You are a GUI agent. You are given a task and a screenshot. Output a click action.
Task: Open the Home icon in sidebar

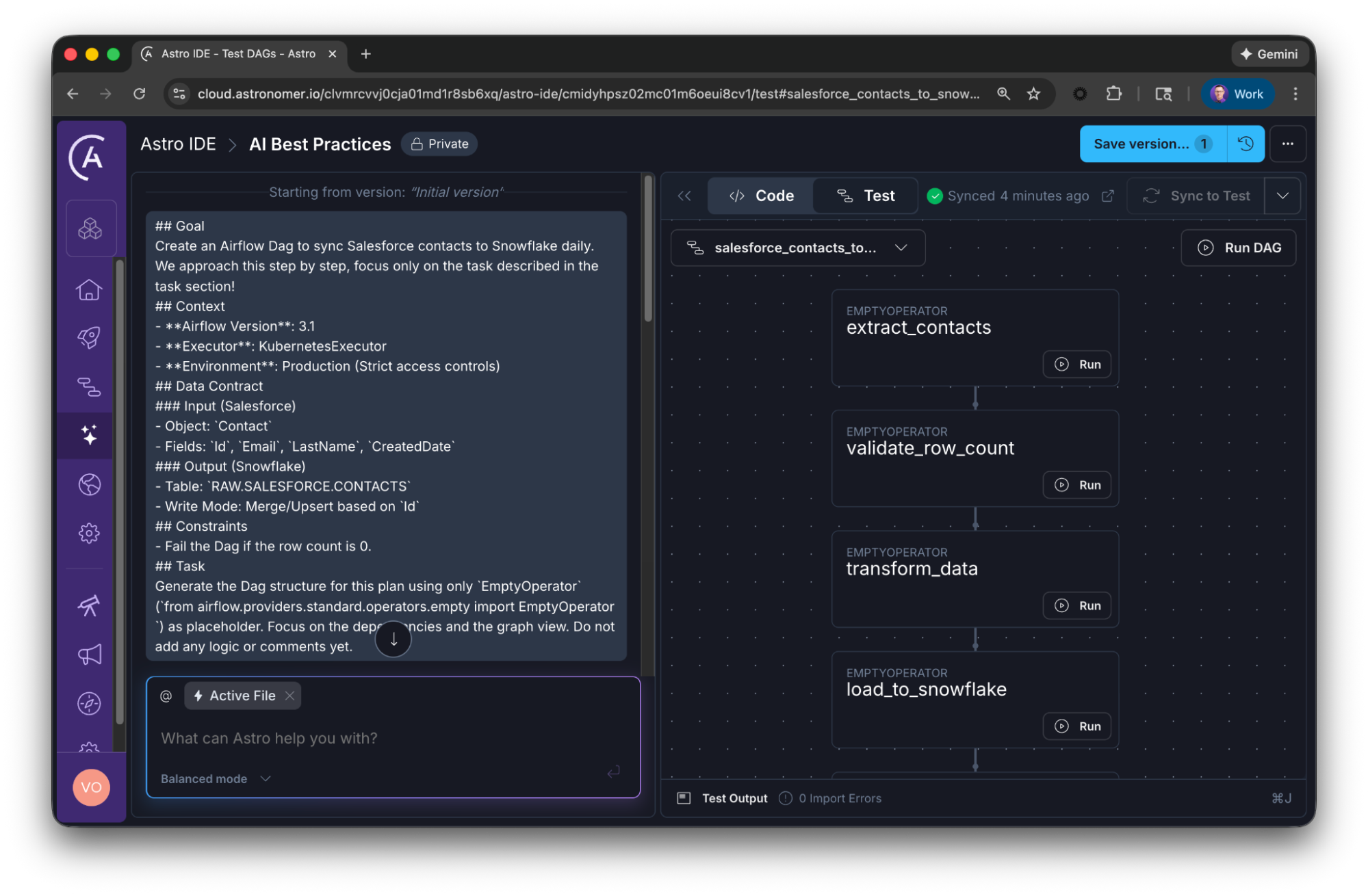click(89, 290)
